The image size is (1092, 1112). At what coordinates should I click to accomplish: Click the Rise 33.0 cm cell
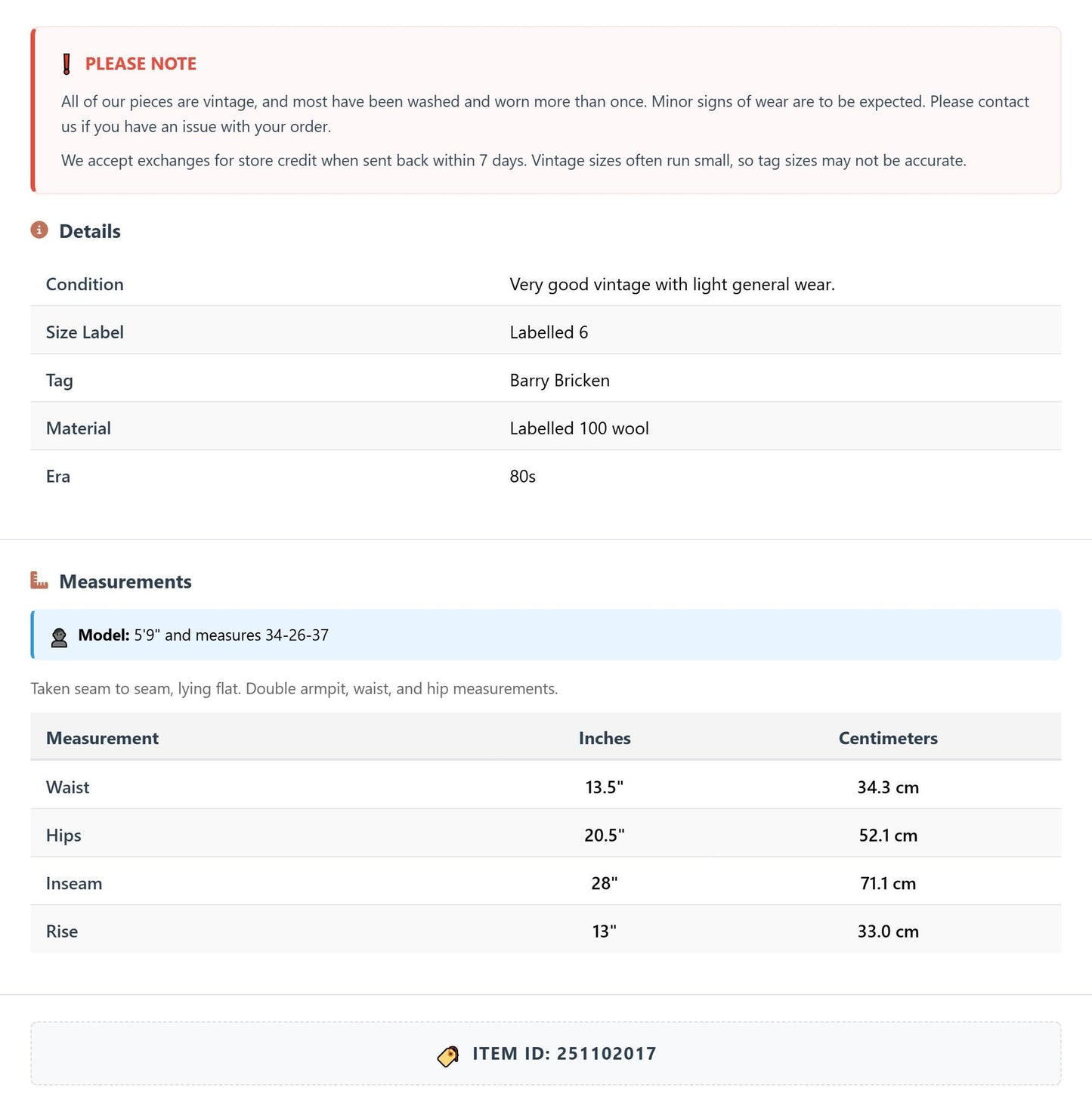point(888,931)
